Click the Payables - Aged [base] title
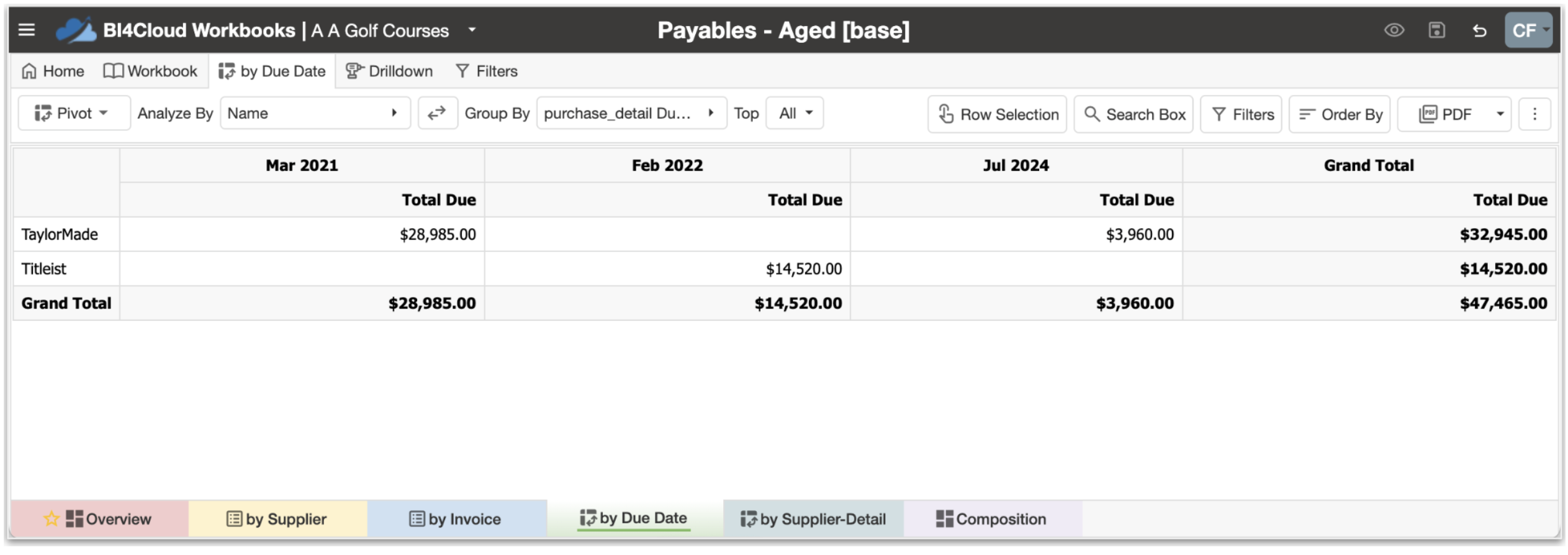Viewport: 1568px width, 555px height. pos(783,30)
